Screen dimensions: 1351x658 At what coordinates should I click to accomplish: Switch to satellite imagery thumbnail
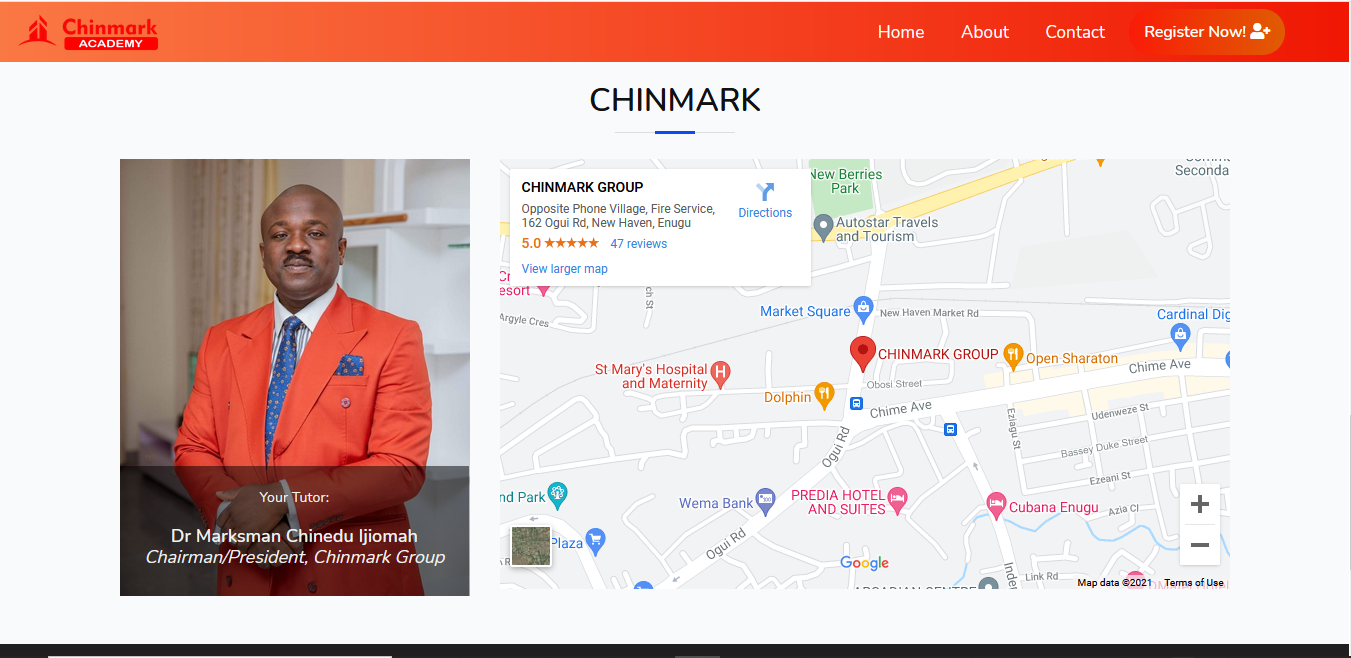coord(531,547)
